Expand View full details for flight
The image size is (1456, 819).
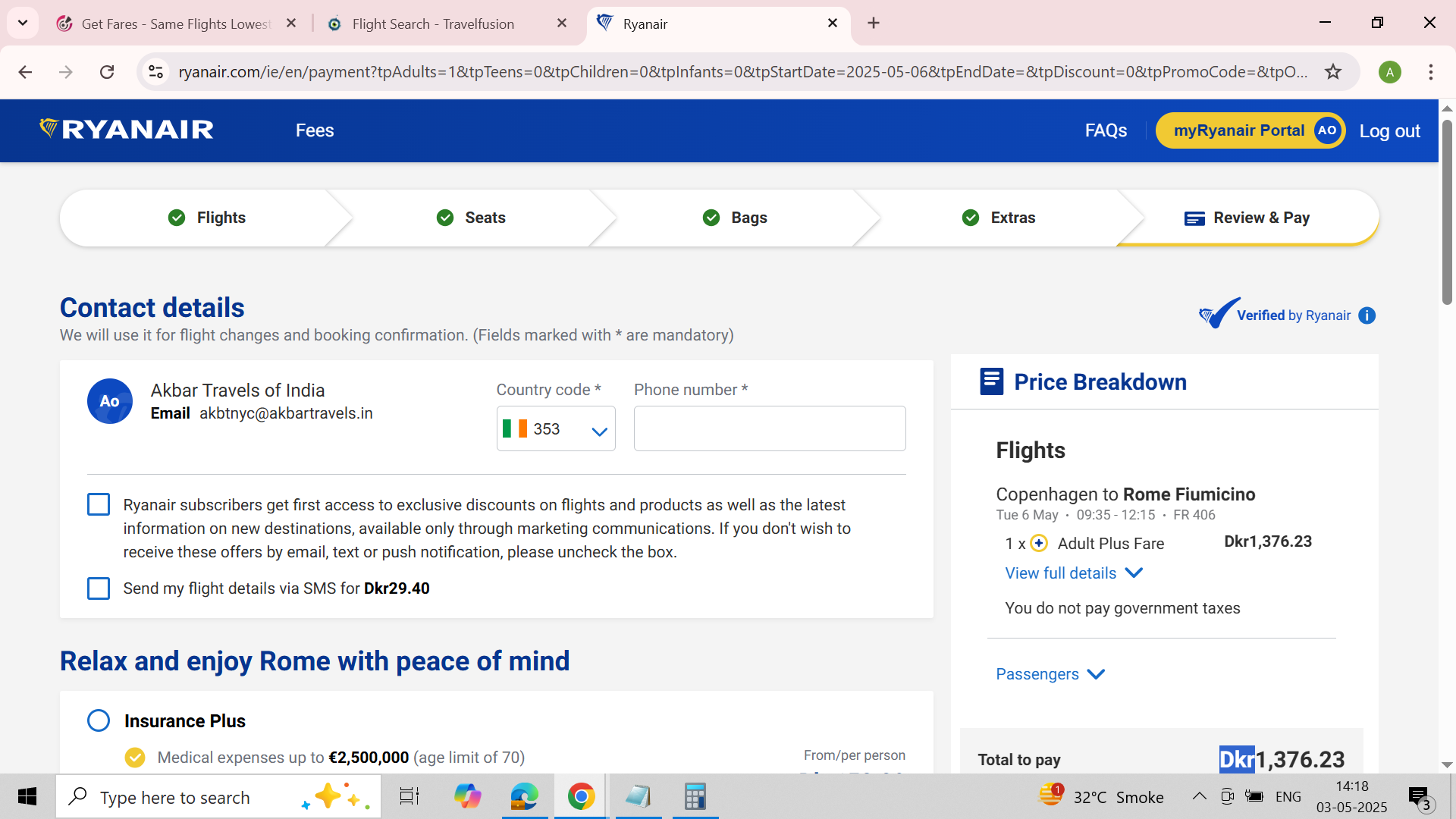point(1073,573)
